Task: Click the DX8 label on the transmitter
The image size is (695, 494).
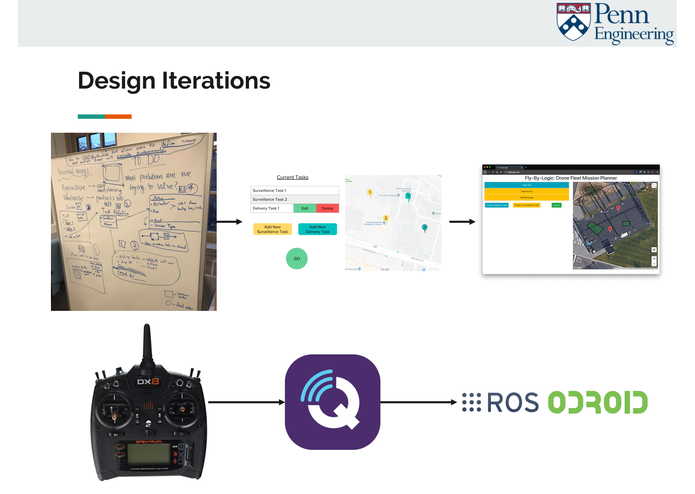Action: tap(148, 382)
